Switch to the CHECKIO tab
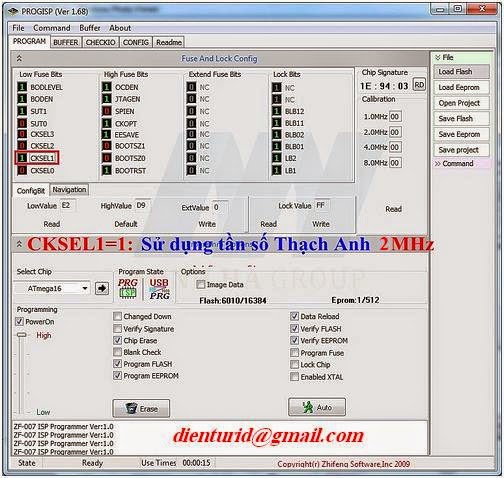 (100, 42)
